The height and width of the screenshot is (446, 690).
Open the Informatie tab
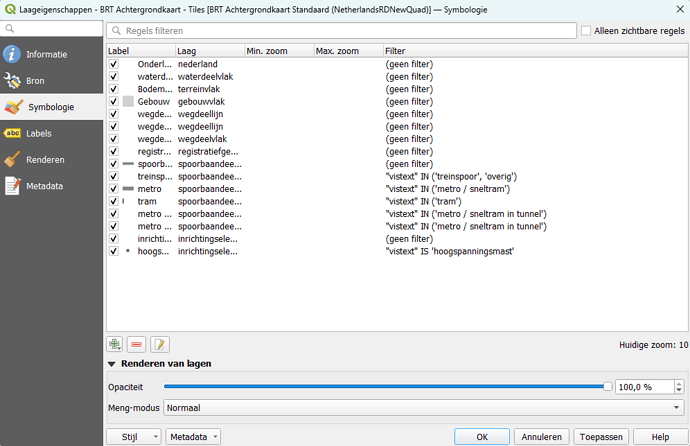click(51, 54)
